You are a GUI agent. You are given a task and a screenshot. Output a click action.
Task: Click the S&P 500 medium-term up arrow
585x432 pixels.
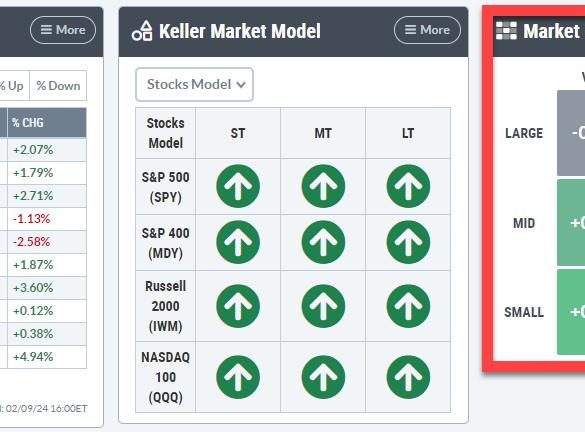pos(323,186)
